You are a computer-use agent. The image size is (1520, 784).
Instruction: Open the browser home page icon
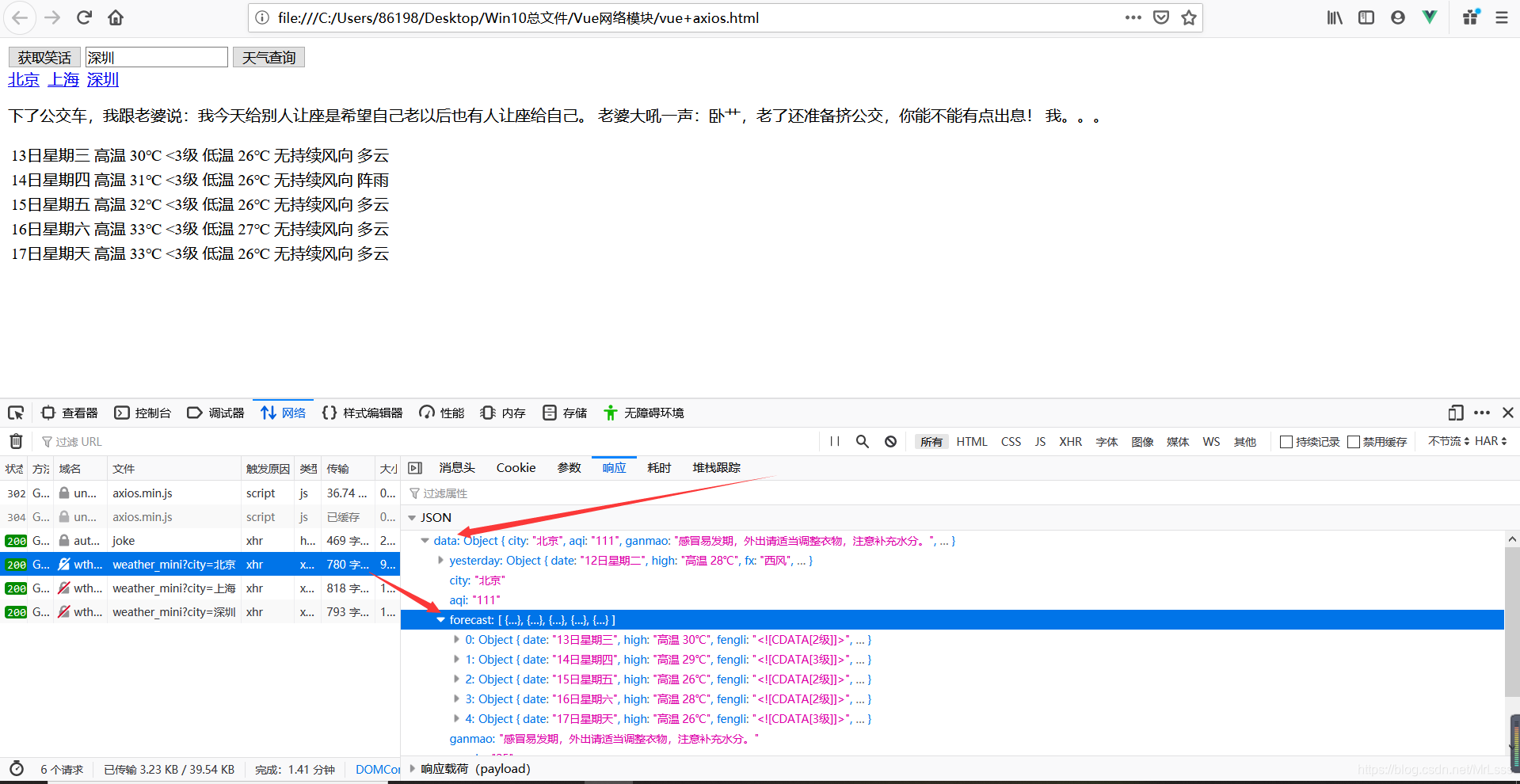point(116,17)
